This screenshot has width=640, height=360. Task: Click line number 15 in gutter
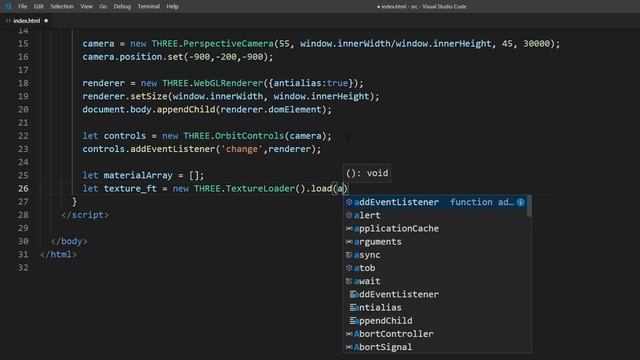(x=23, y=44)
